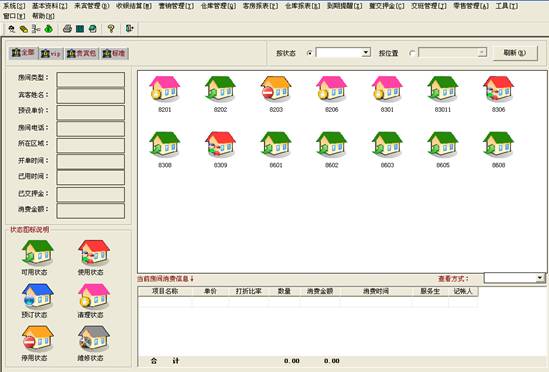Expand the 查看方式 view mode dropdown

[x=540, y=278]
